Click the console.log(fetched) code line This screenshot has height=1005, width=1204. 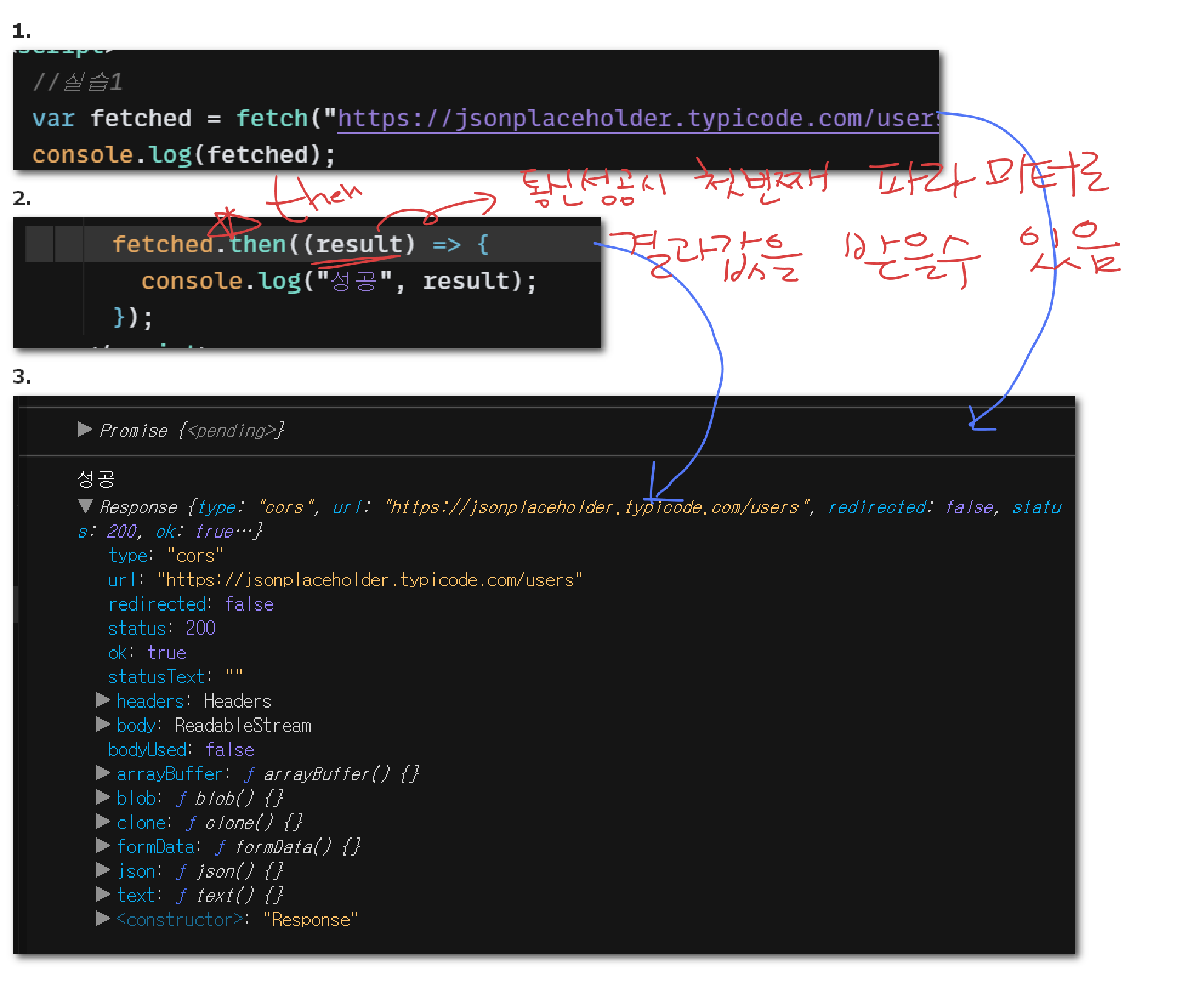click(183, 155)
